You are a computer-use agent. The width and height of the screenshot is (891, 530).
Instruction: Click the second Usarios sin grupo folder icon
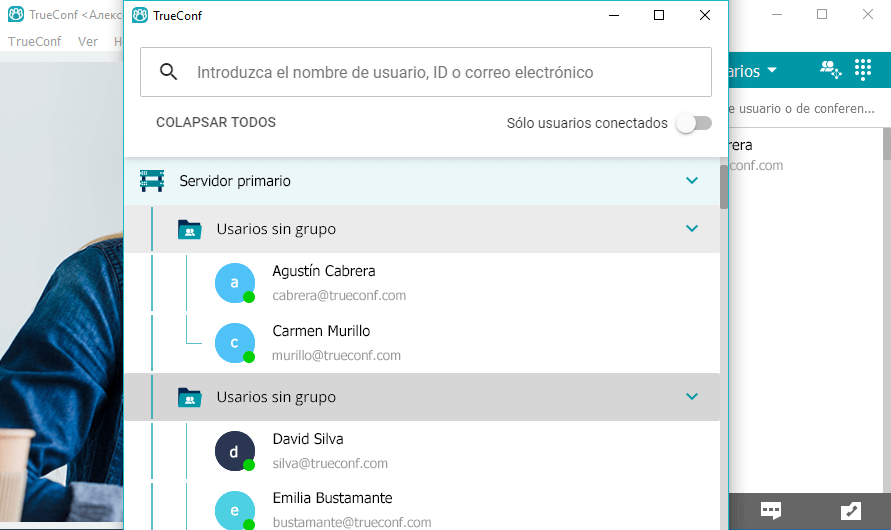coord(189,397)
